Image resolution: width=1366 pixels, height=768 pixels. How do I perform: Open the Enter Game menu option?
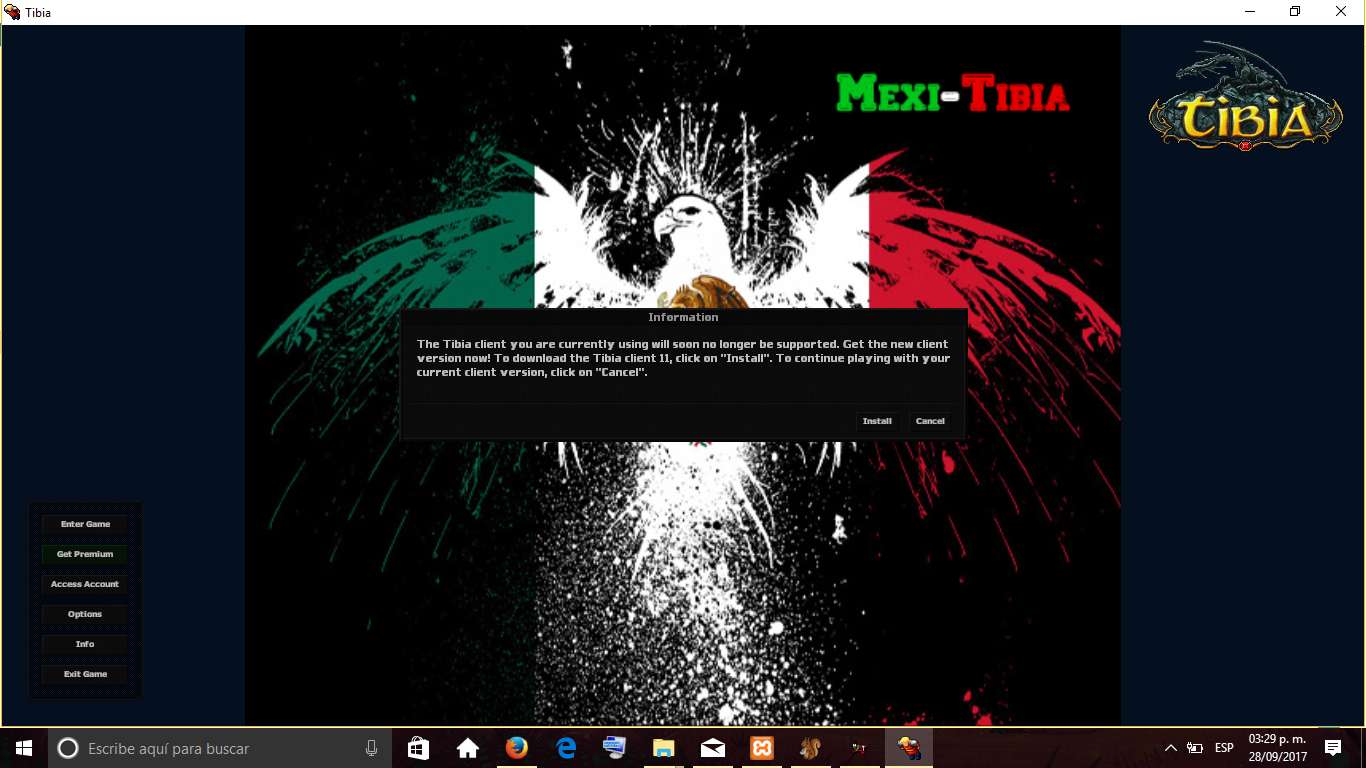click(85, 524)
